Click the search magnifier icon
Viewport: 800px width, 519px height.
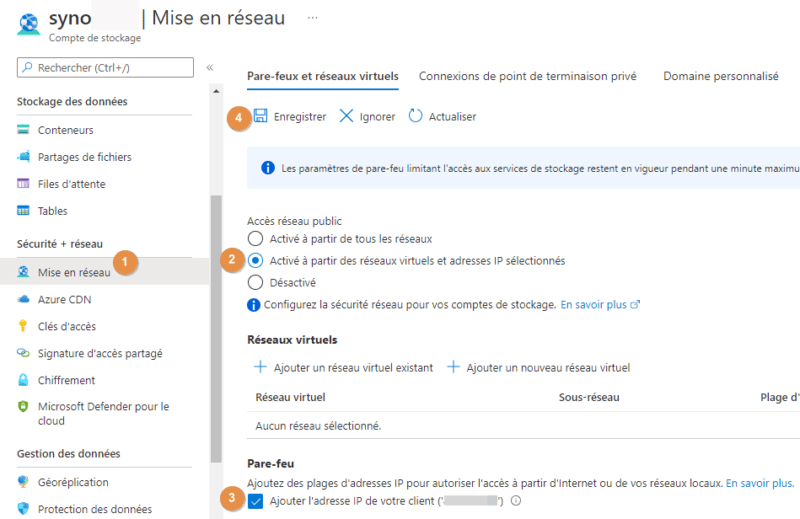pyautogui.click(x=27, y=67)
